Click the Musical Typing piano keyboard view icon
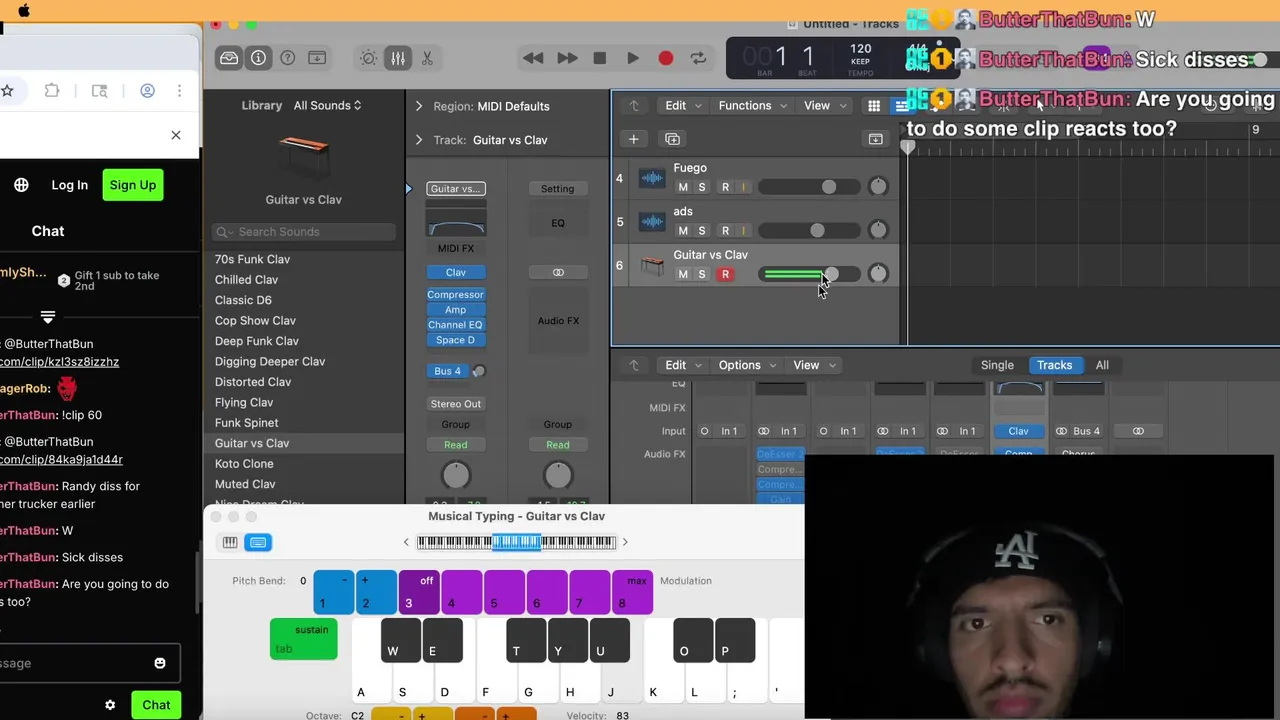The image size is (1280, 720). click(230, 542)
